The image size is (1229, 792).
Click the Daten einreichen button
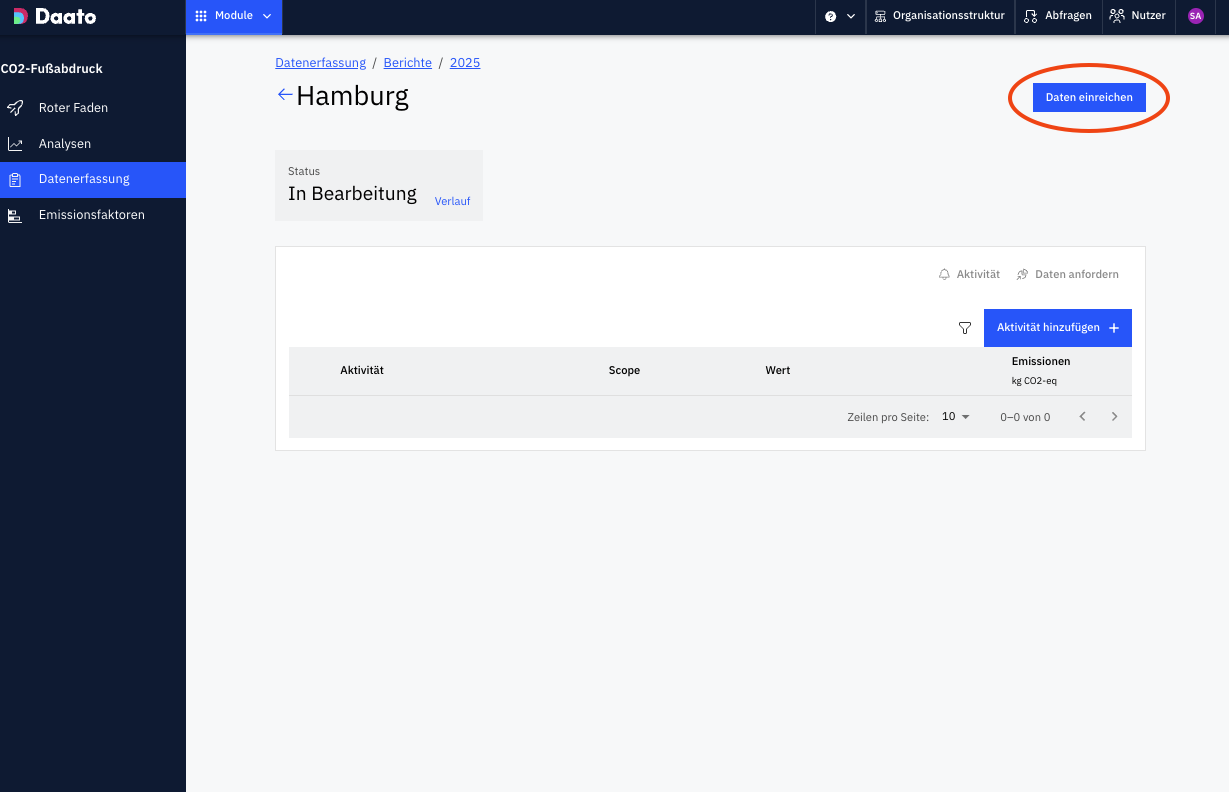pyautogui.click(x=1089, y=97)
